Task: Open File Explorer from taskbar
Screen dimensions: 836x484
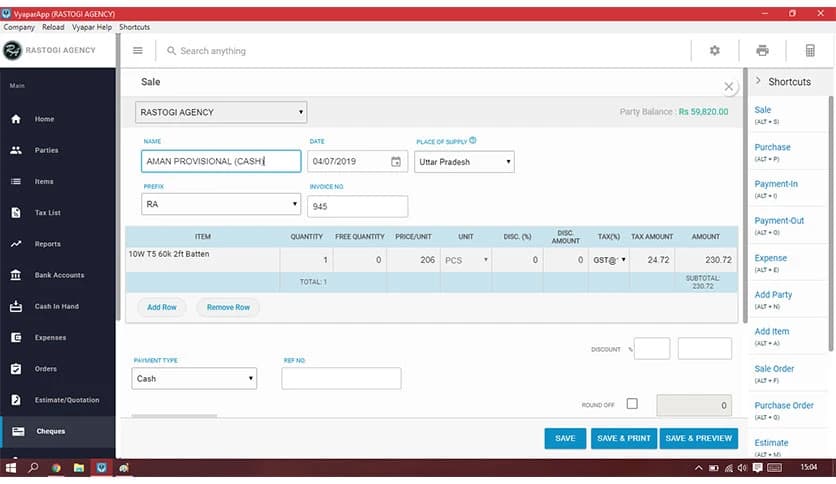Action: tap(79, 468)
